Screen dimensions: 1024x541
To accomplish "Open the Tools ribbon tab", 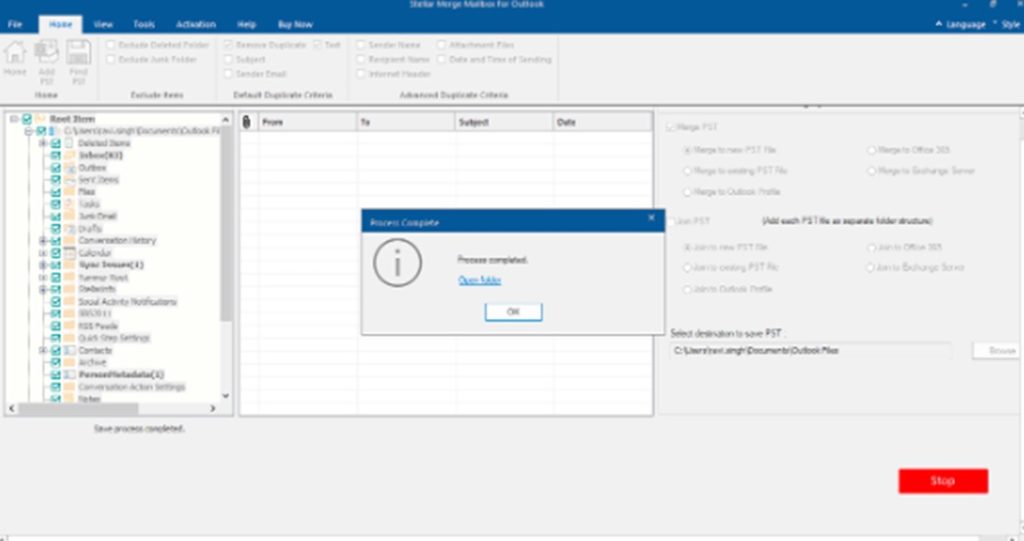I will [144, 24].
